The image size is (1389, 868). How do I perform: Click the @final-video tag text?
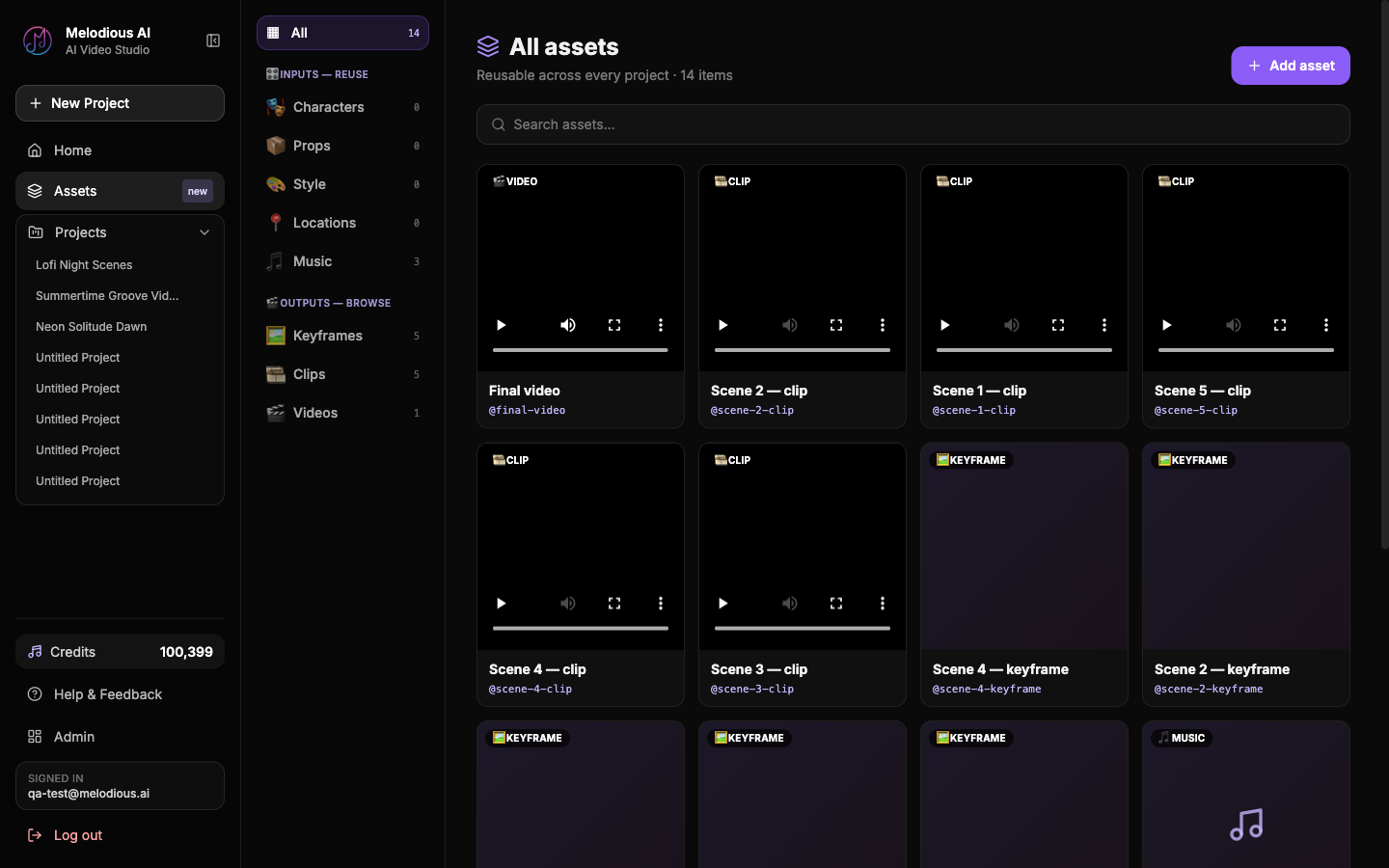click(527, 411)
